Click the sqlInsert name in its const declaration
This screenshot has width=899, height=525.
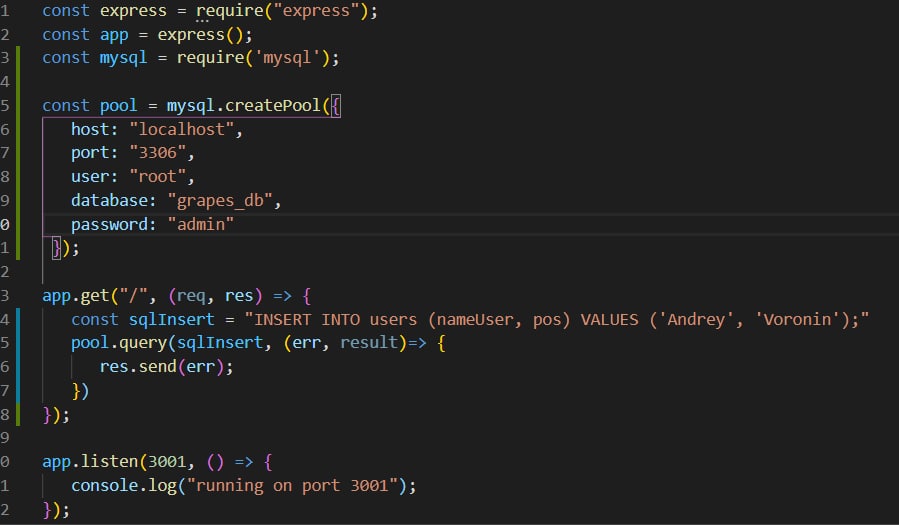point(171,319)
